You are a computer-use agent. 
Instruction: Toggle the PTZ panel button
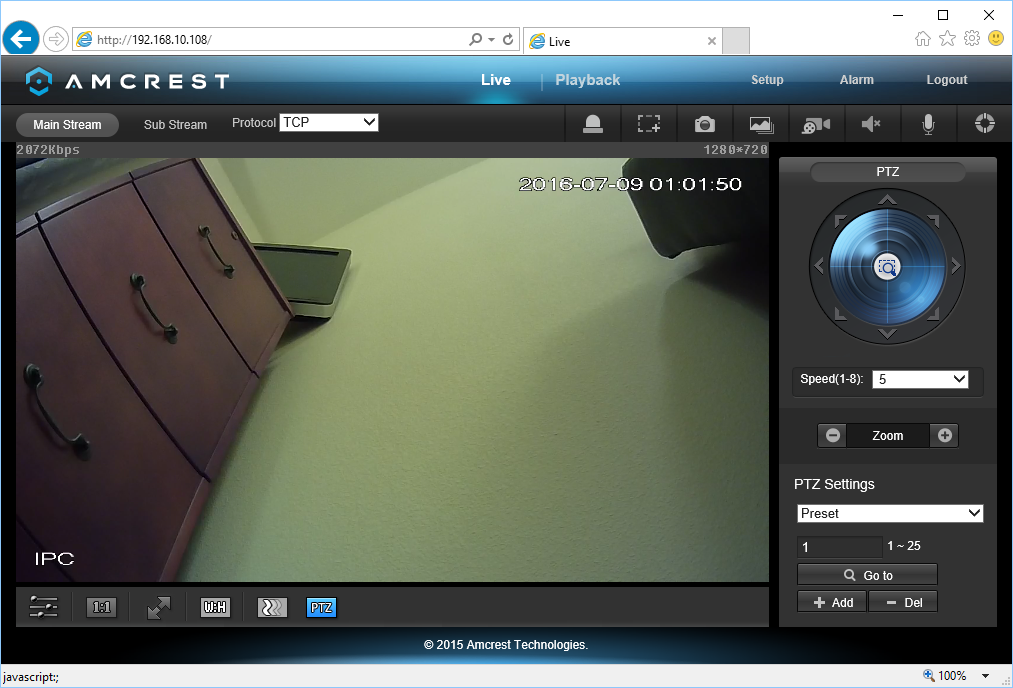click(321, 607)
